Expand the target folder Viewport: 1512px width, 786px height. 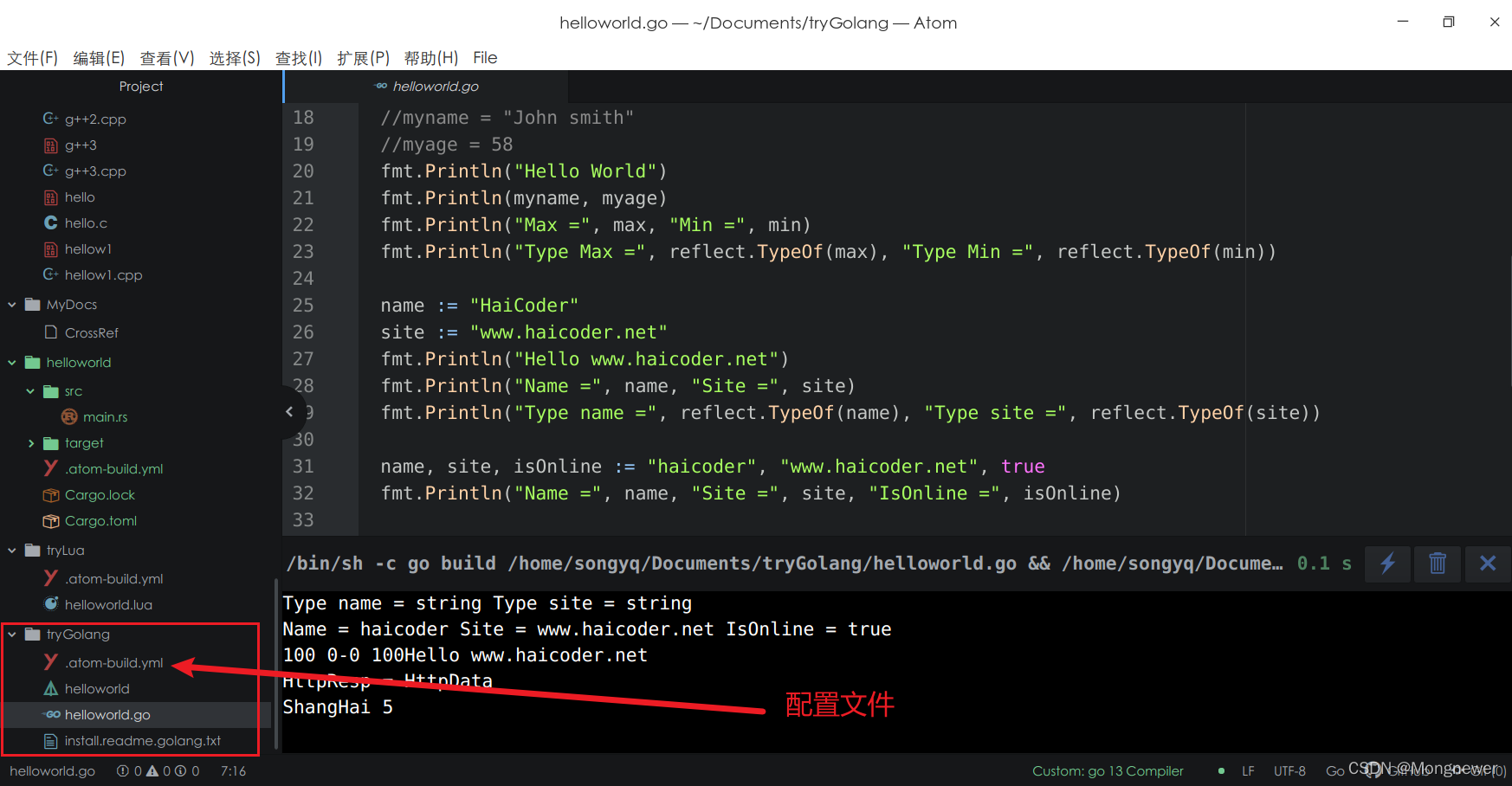(33, 442)
